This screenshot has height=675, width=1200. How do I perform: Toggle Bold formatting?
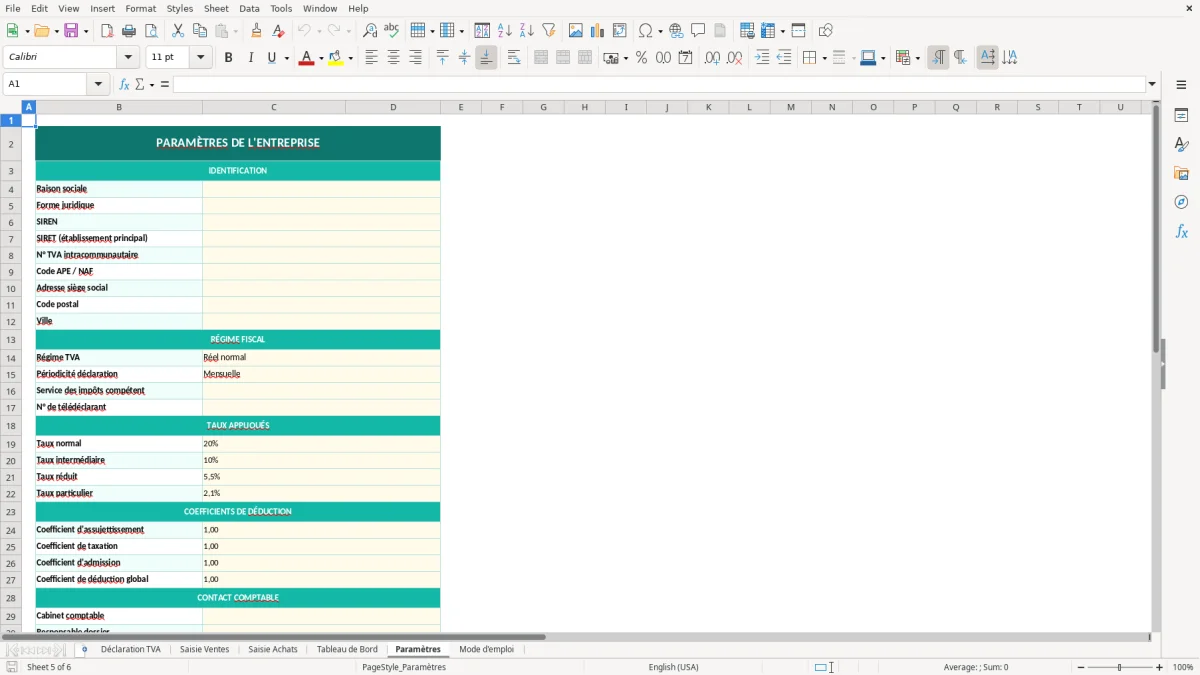229,58
